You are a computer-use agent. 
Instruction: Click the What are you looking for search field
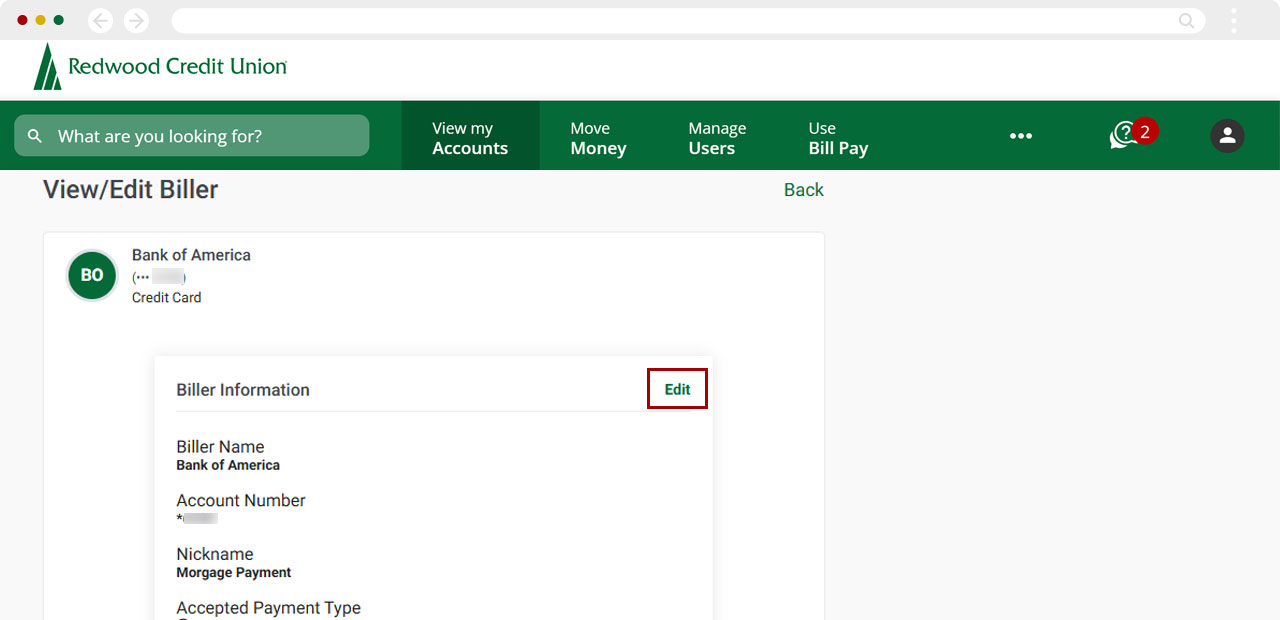pos(190,135)
